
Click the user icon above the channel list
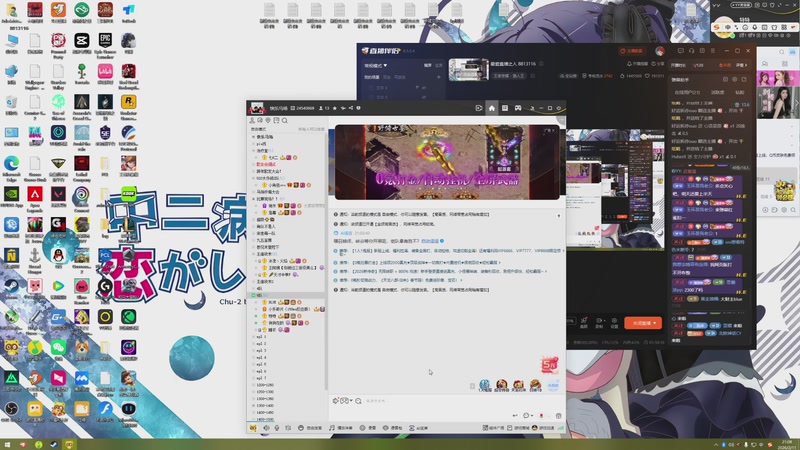coord(252,121)
